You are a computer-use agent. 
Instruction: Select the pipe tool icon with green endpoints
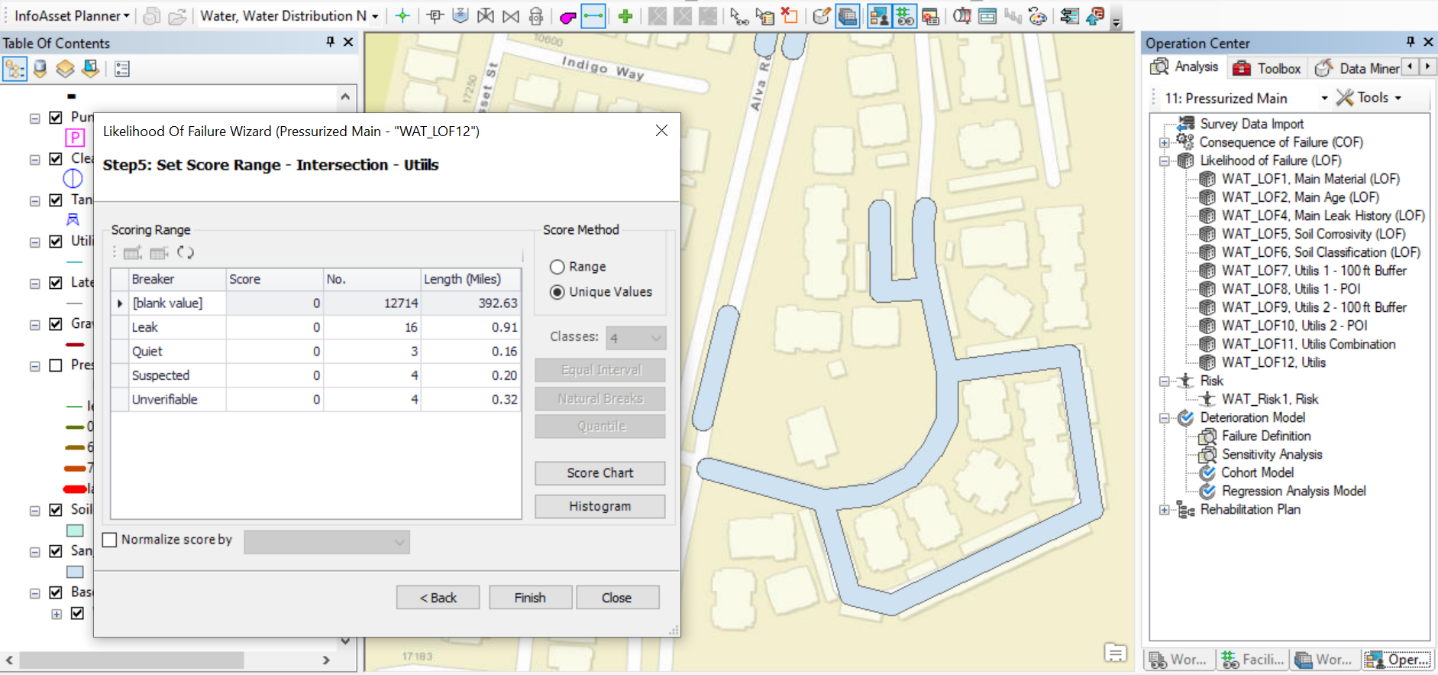593,16
